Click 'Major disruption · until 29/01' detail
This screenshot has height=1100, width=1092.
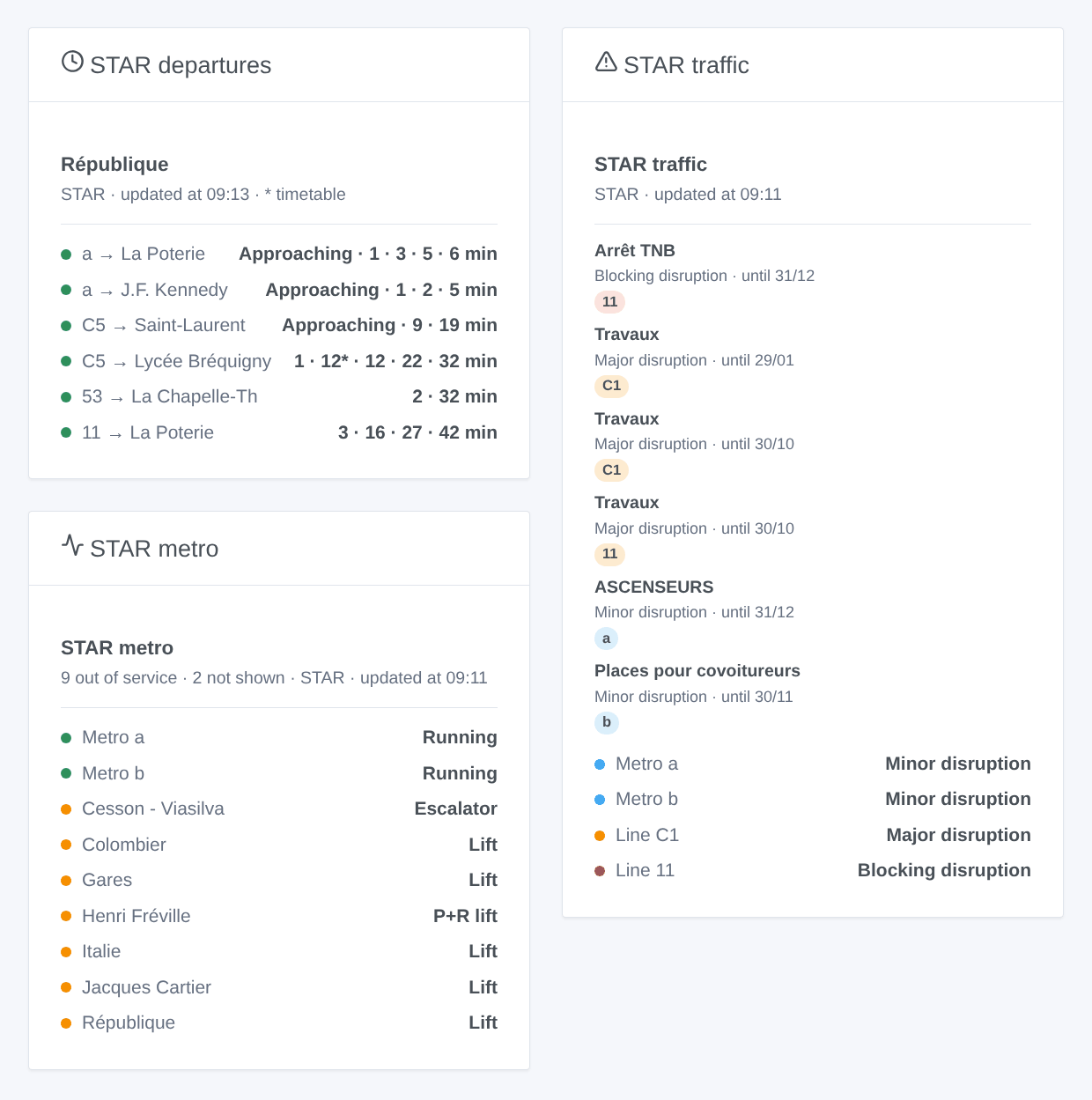[x=694, y=360]
